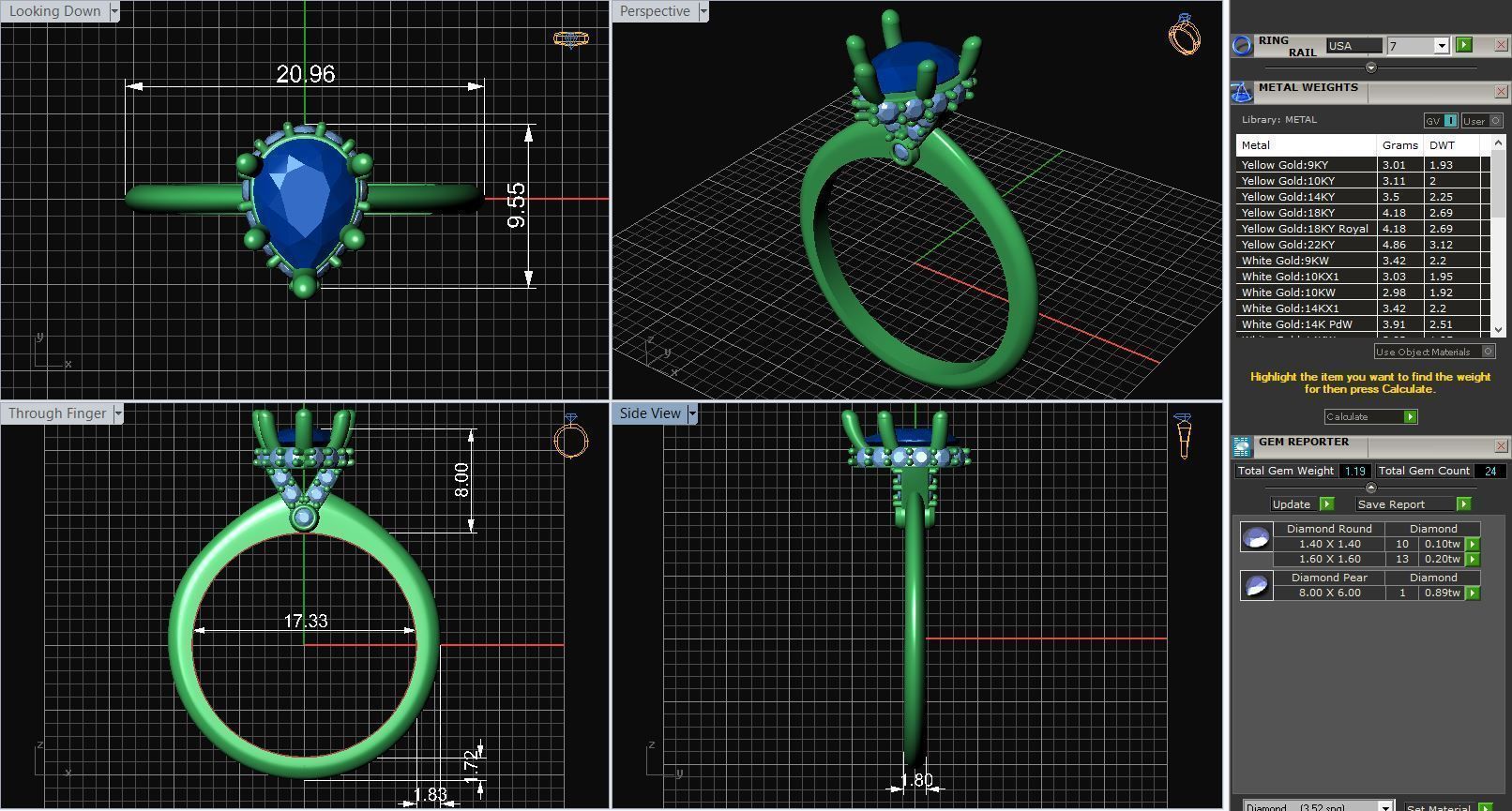Screen dimensions: 1512x811
Task: Click the USA ring standard field
Action: tap(1353, 46)
